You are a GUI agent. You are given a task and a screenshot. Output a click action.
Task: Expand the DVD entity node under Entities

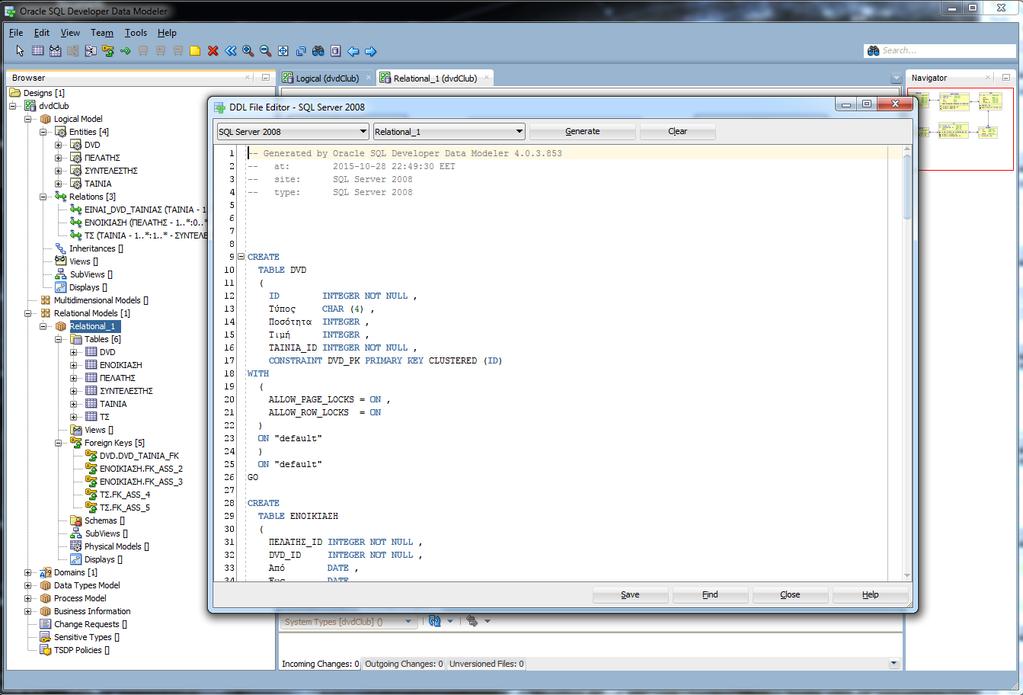pyautogui.click(x=58, y=145)
